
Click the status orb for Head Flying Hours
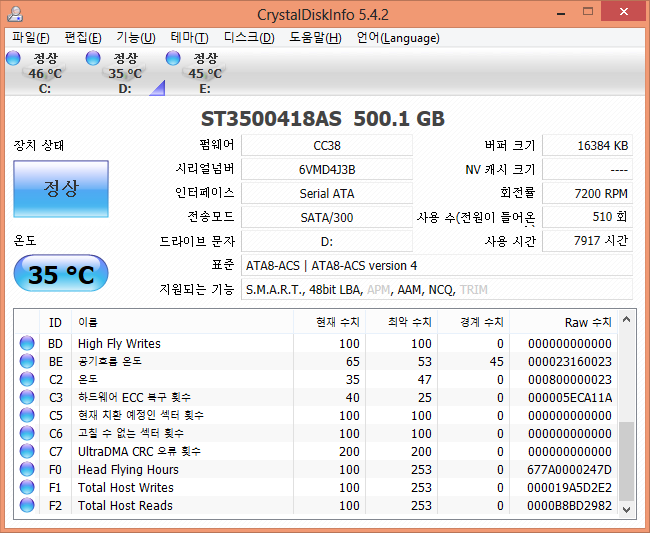tap(27, 469)
